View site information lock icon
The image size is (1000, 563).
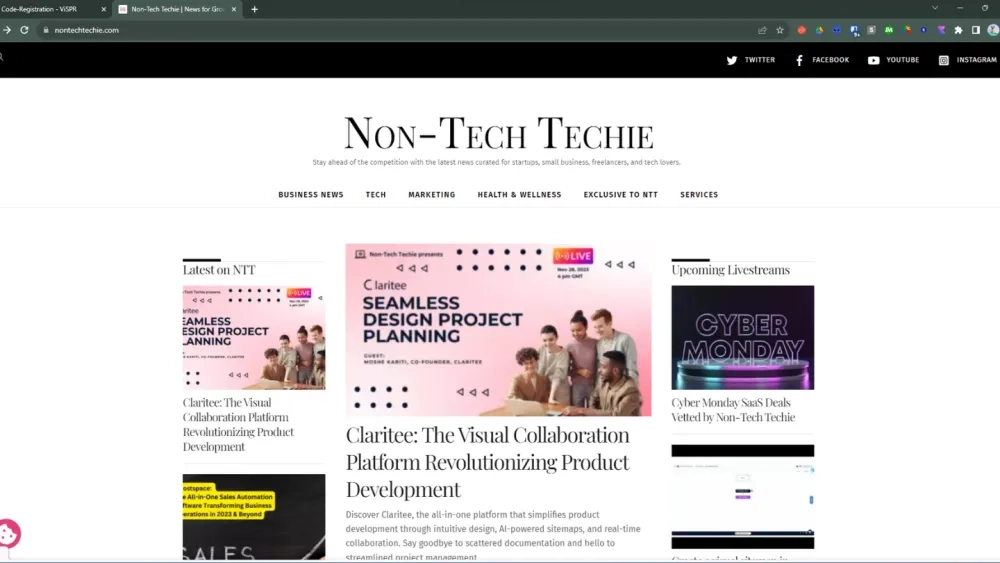[46, 30]
